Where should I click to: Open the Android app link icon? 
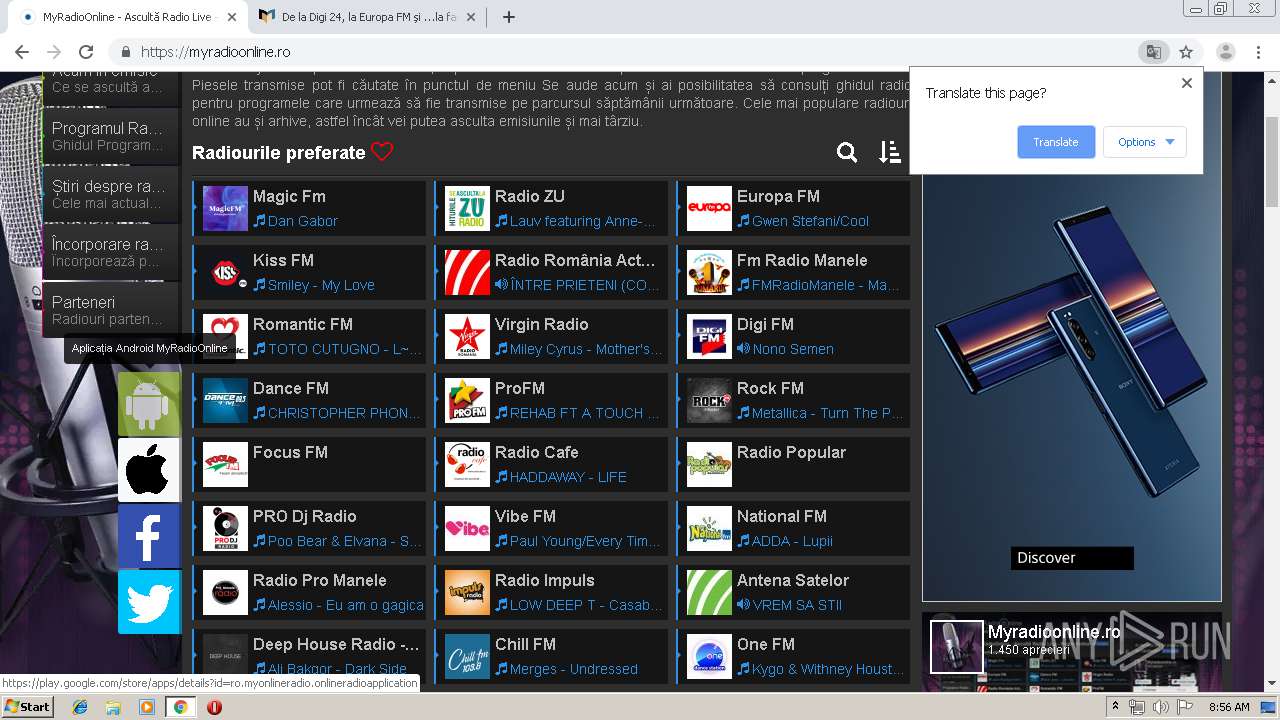149,404
